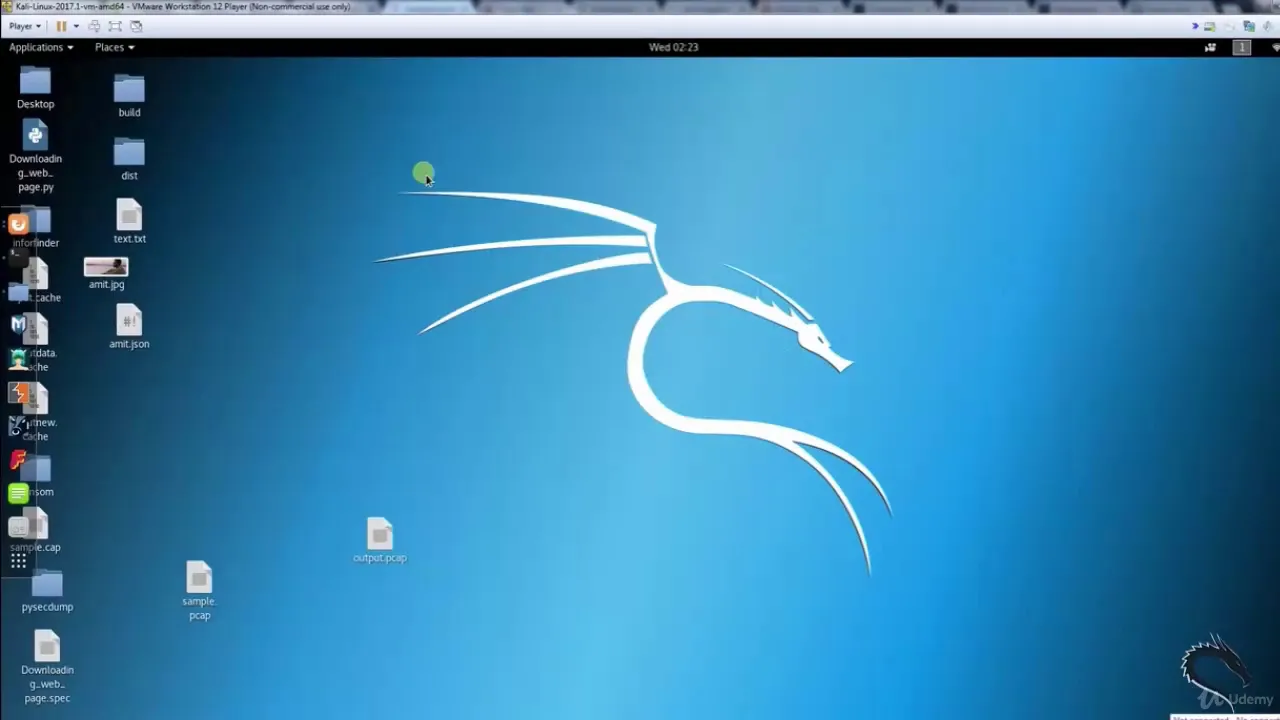Image resolution: width=1280 pixels, height=720 pixels.
Task: Open the Desktop folder icon
Action: pyautogui.click(x=35, y=88)
